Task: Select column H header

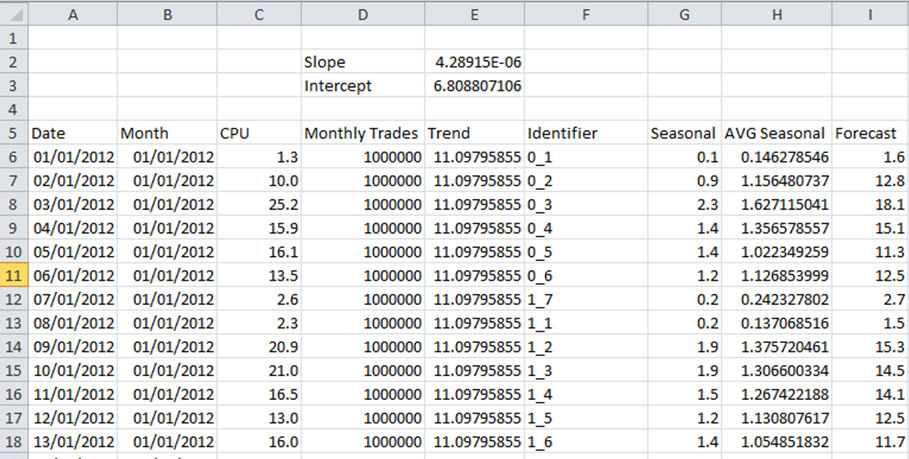Action: click(777, 14)
